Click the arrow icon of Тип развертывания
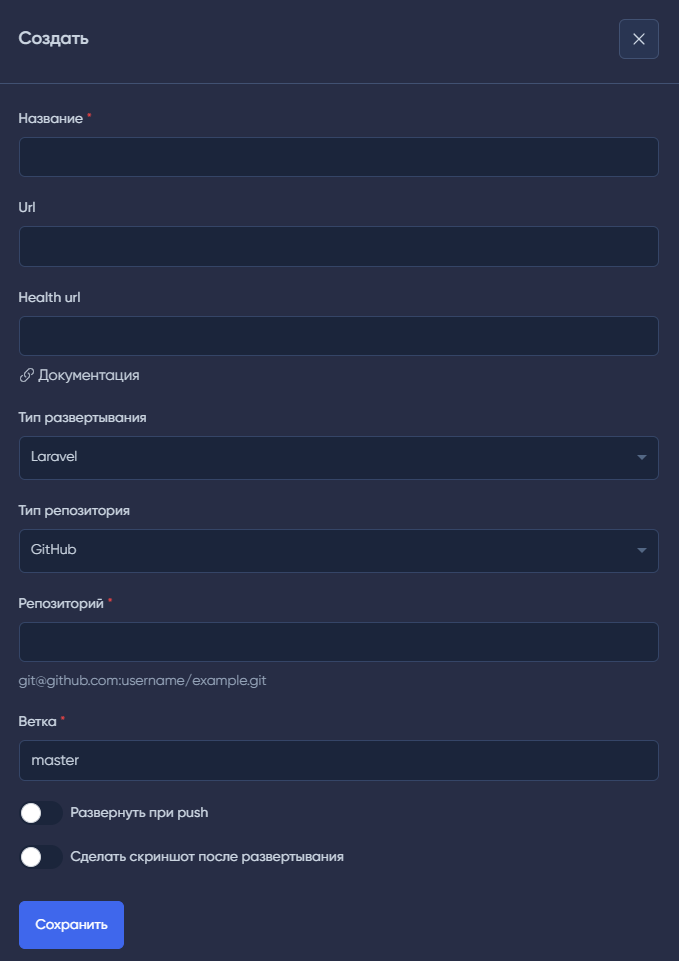Image resolution: width=679 pixels, height=961 pixels. pos(641,457)
